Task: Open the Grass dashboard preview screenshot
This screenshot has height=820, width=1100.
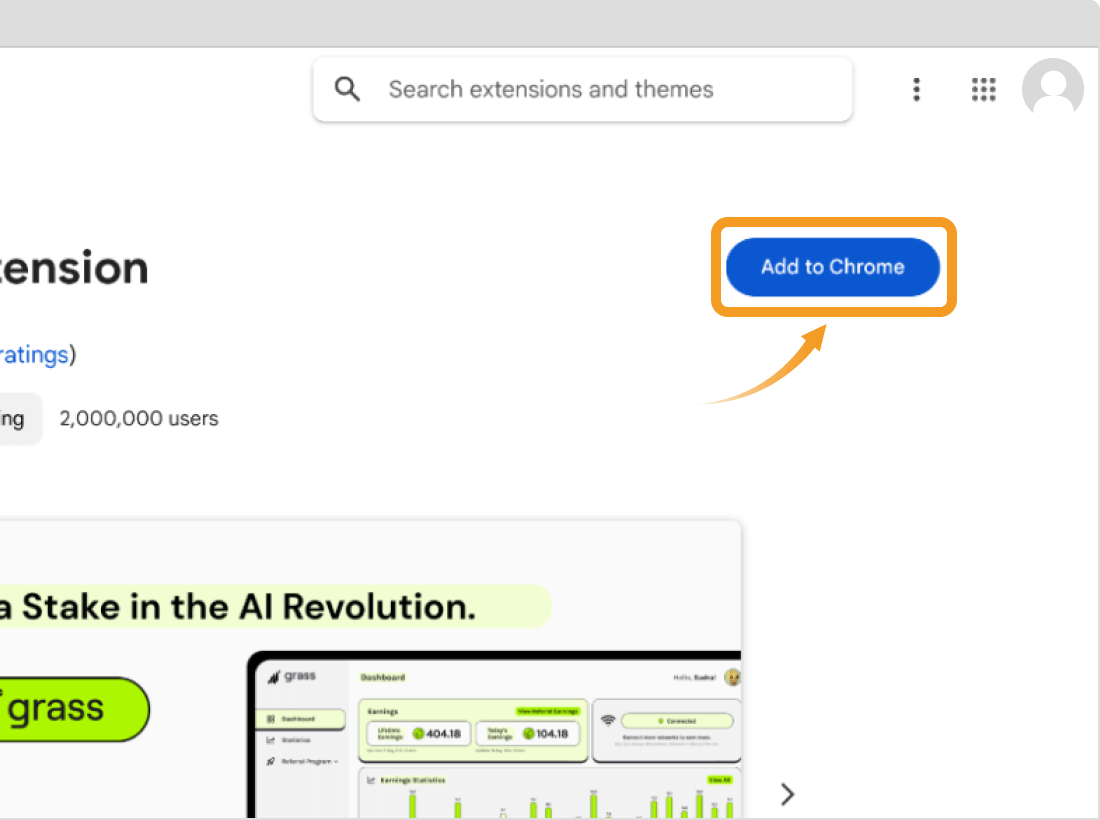Action: [495, 735]
